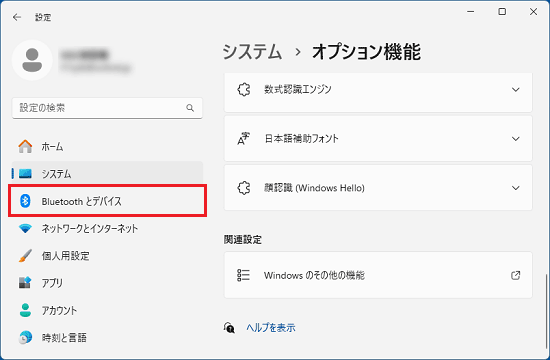Click the back arrow icon

coord(17,17)
